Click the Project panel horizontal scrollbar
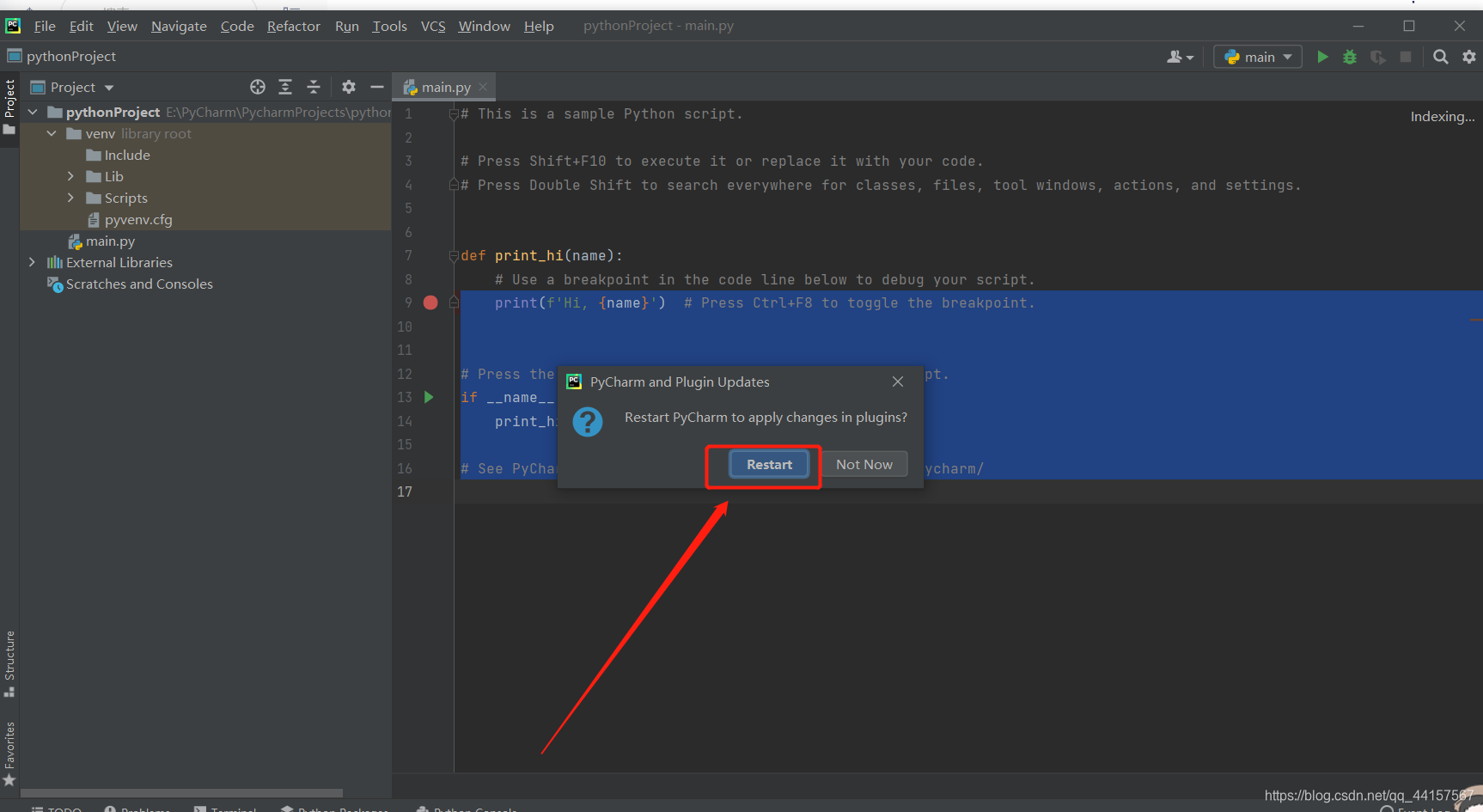 tap(181, 792)
